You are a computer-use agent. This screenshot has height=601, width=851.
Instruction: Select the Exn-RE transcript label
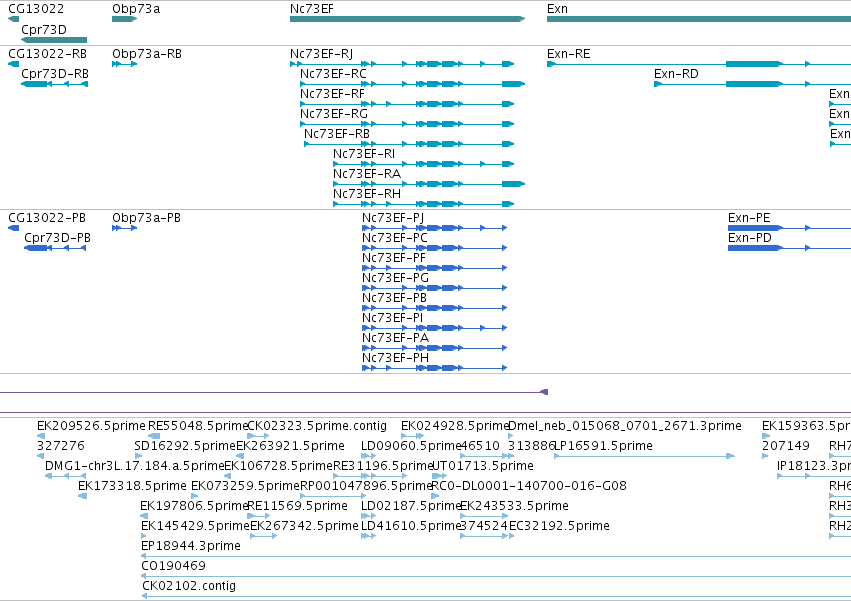coord(568,54)
